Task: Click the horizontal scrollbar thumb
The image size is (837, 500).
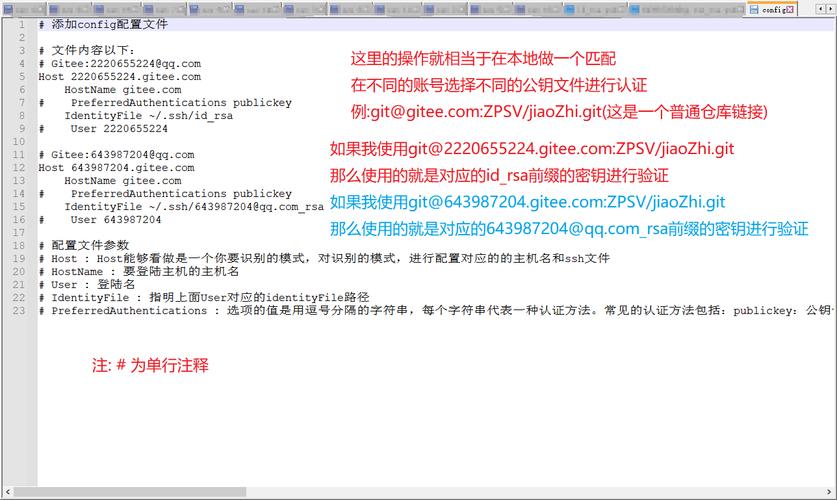Action: click(130, 491)
